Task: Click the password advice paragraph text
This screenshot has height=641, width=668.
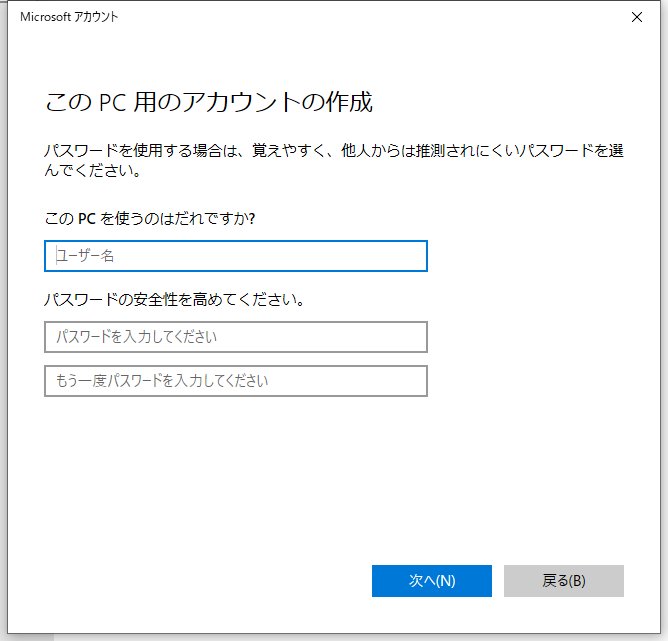Action: [x=334, y=160]
